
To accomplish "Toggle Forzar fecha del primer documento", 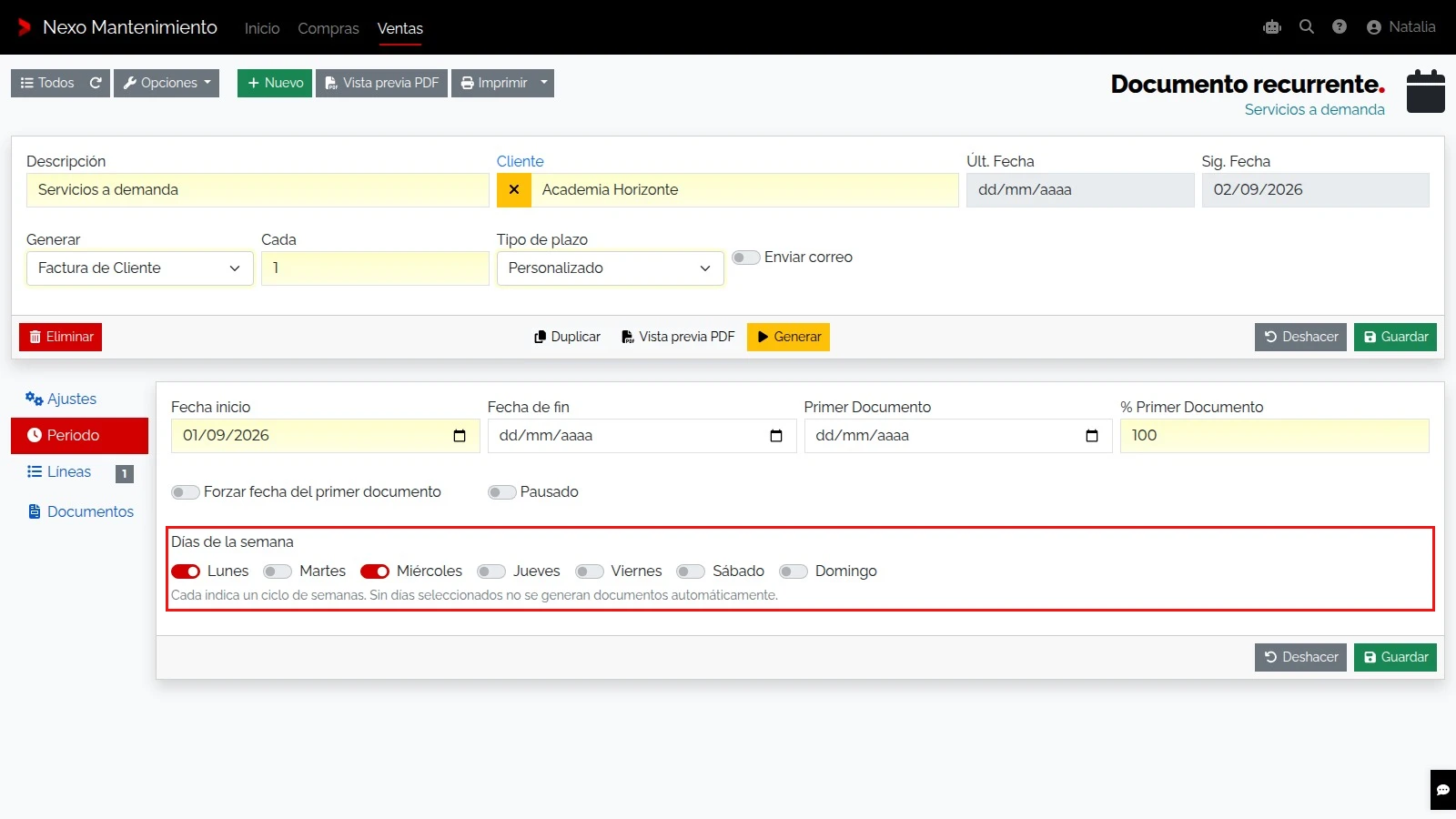I will tap(186, 492).
